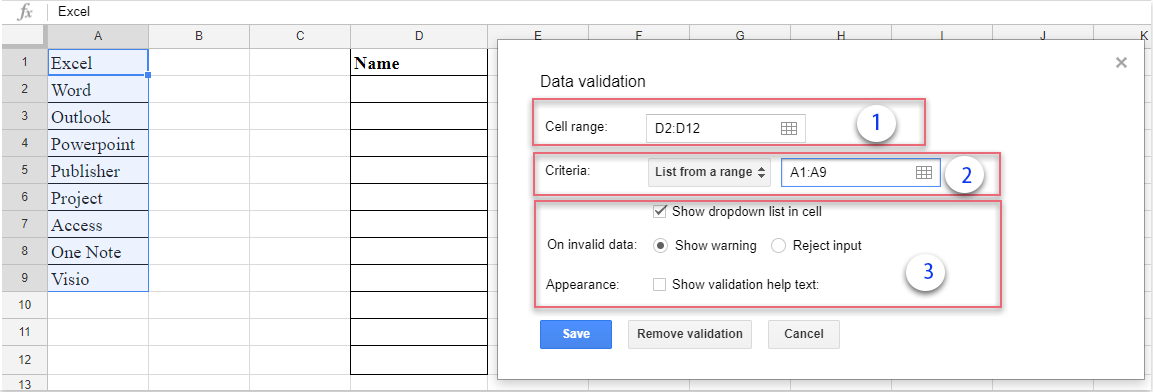Image resolution: width=1153 pixels, height=392 pixels.
Task: Select empty cell C5
Action: pyautogui.click(x=300, y=171)
